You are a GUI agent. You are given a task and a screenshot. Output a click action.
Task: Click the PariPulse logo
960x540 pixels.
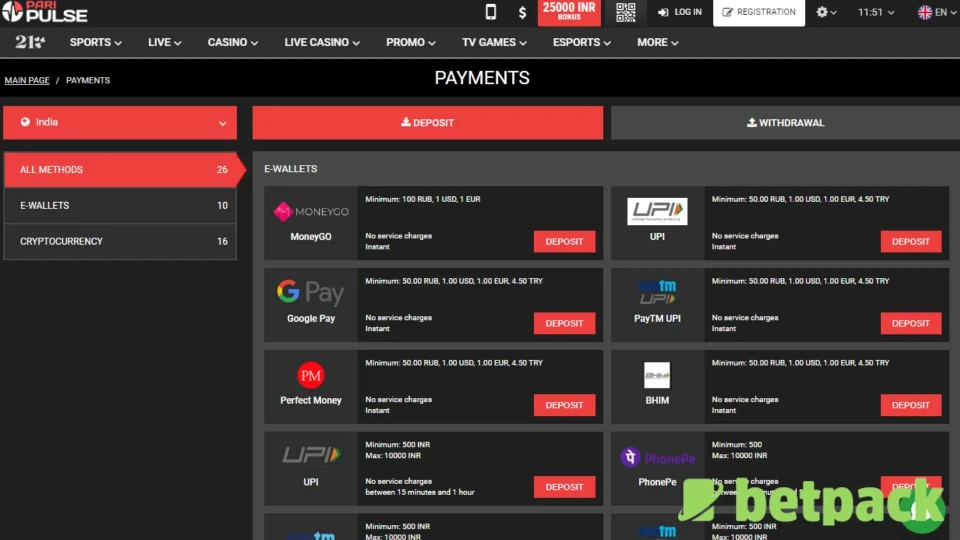pyautogui.click(x=45, y=12)
